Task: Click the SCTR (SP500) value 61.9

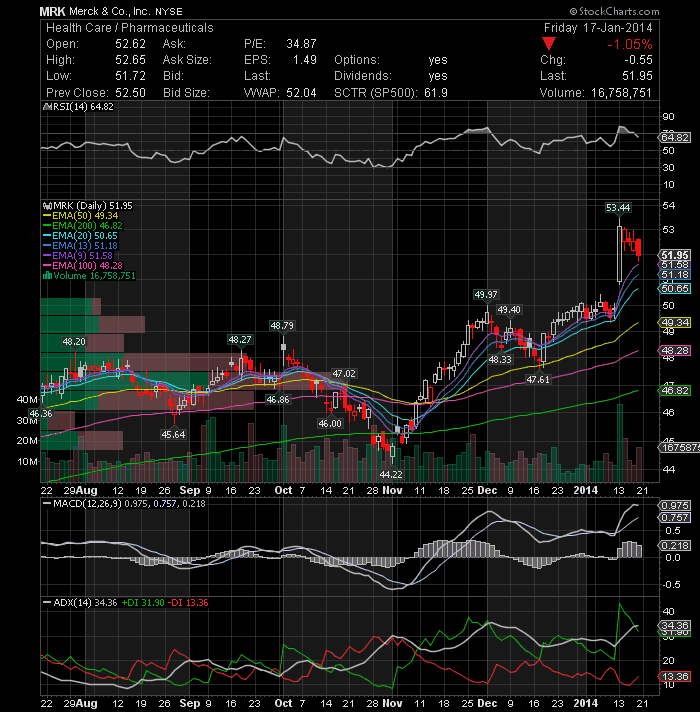Action: 436,93
